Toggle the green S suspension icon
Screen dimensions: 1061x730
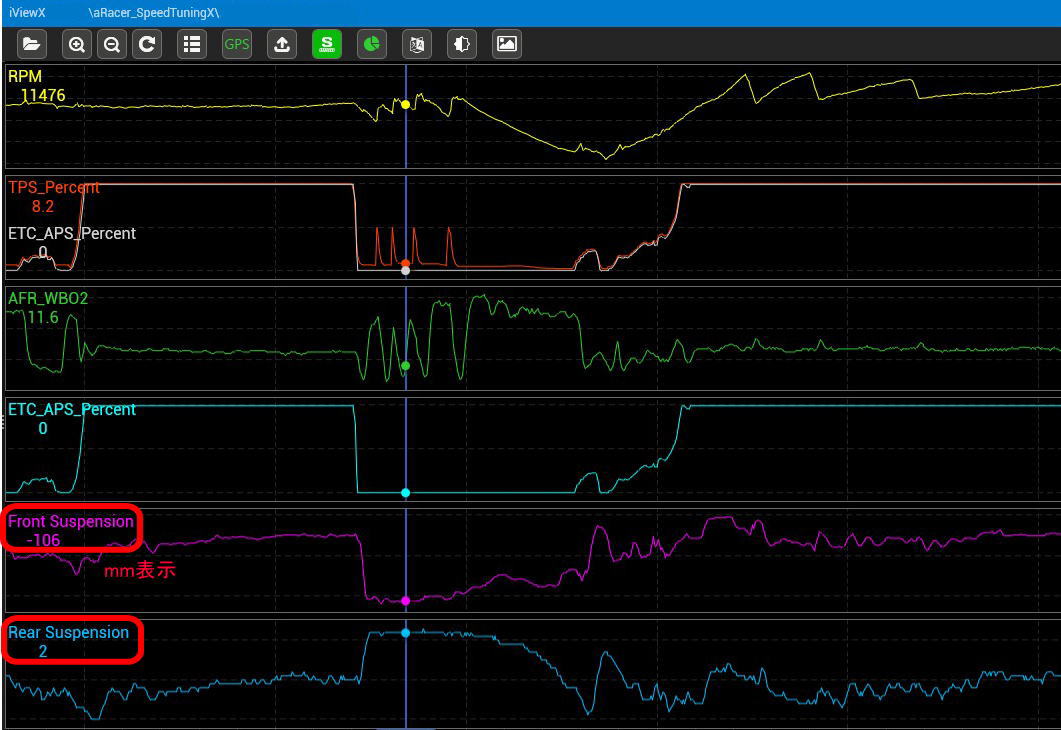tap(327, 45)
